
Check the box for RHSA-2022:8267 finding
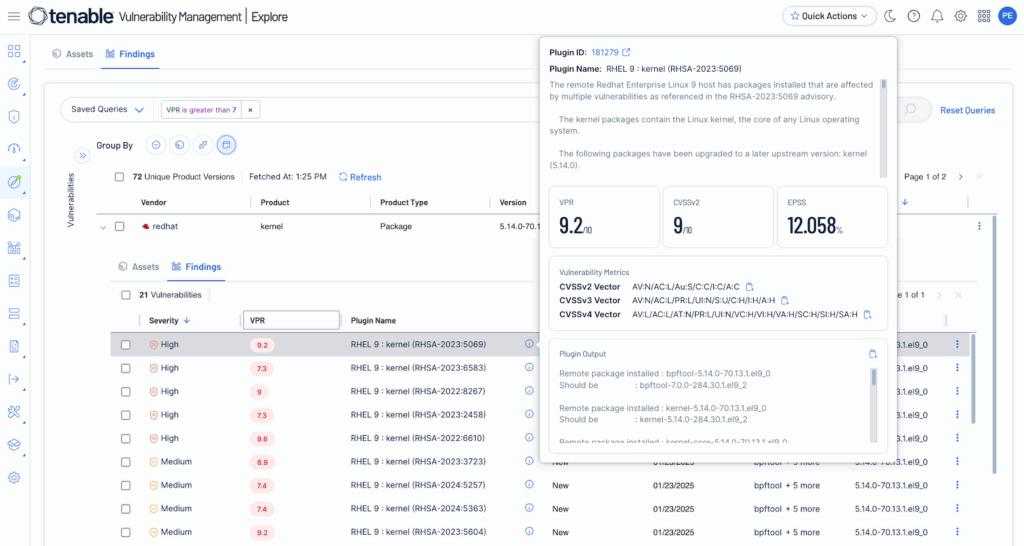coord(125,392)
